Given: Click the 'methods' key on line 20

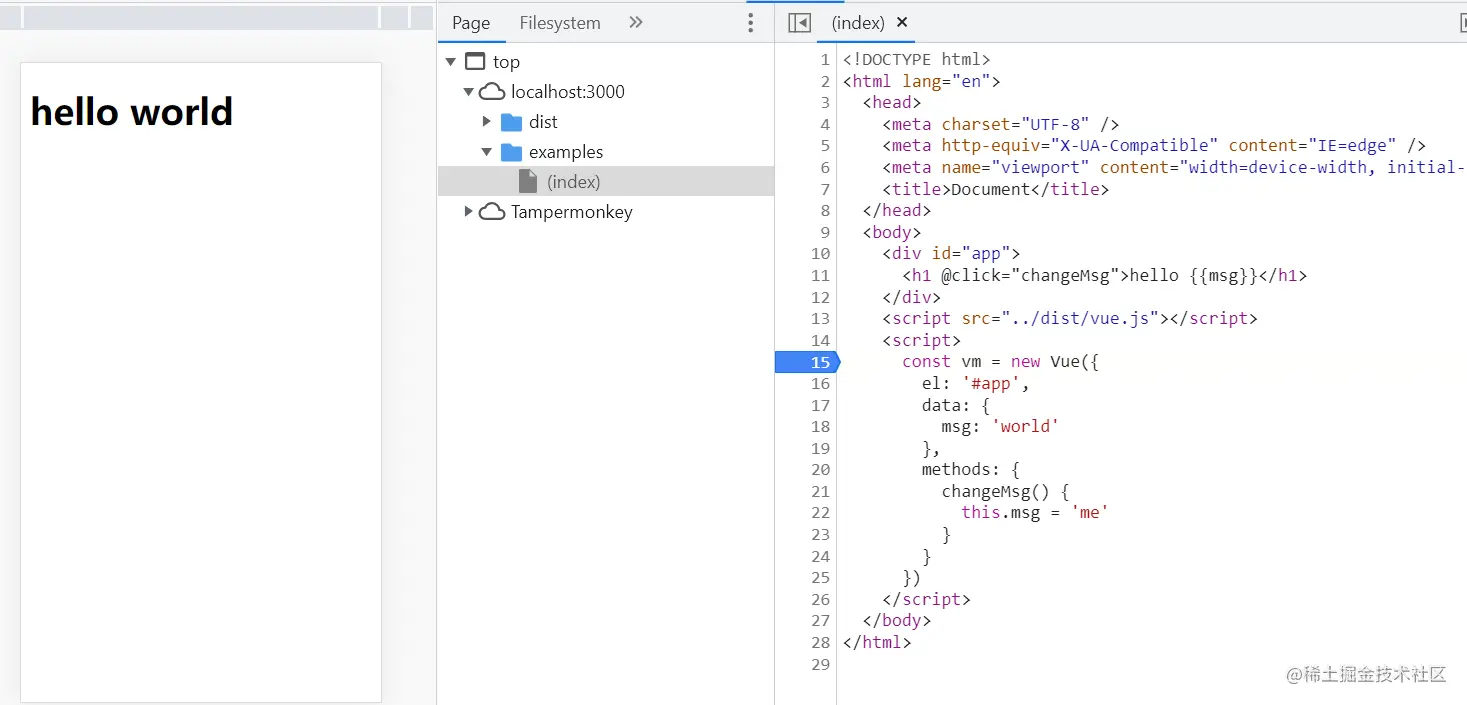Looking at the screenshot, I should (956, 470).
